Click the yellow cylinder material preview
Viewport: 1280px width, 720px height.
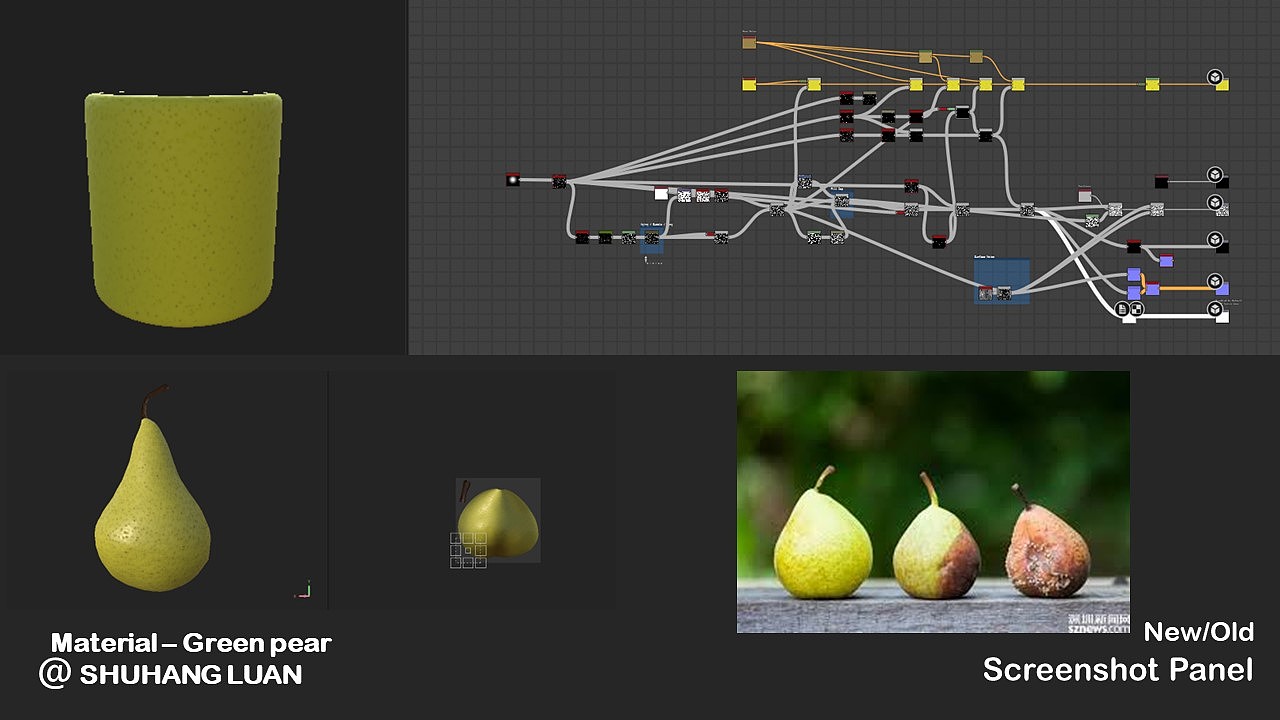coord(183,208)
